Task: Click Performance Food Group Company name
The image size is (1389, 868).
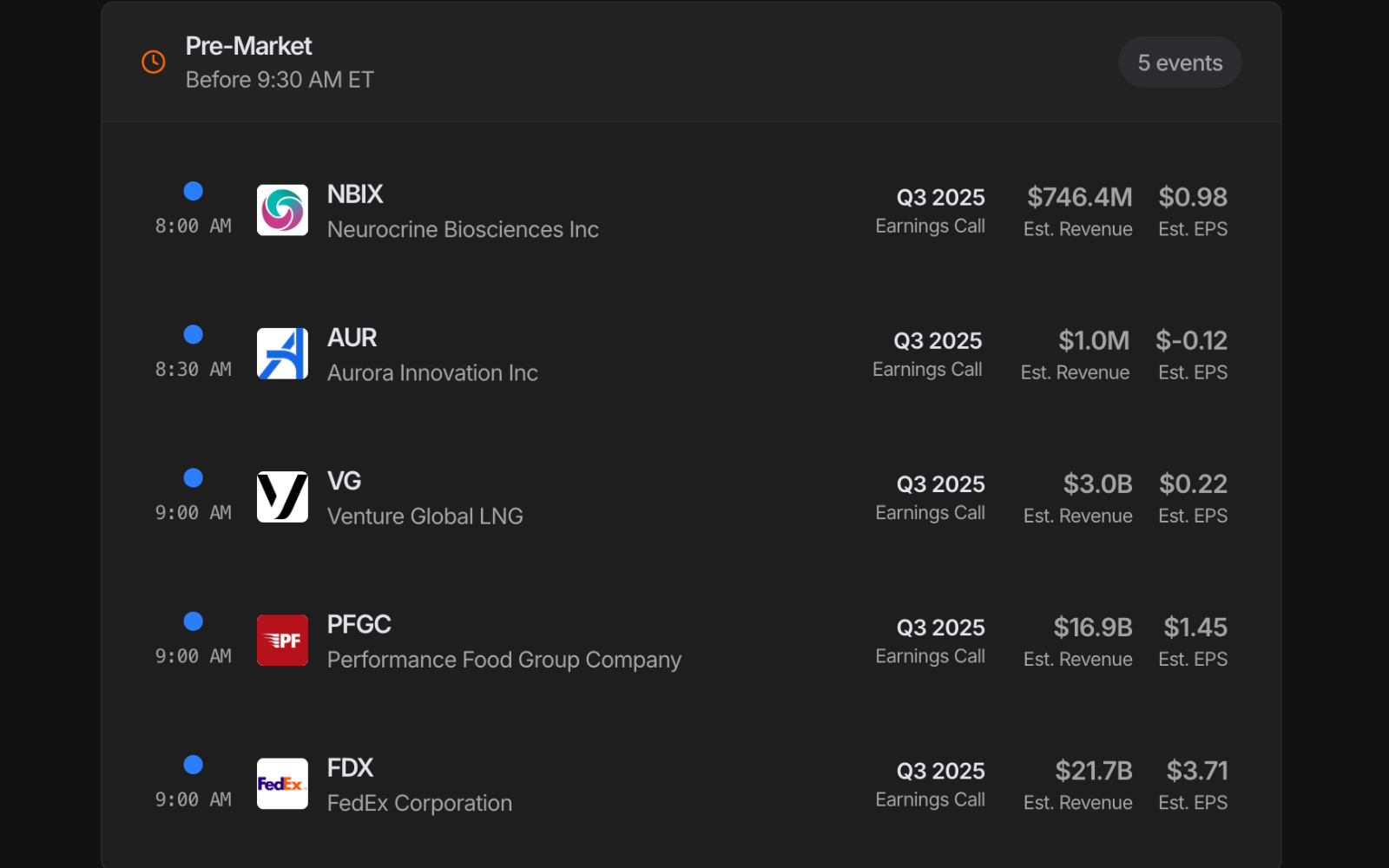Action: (x=504, y=660)
